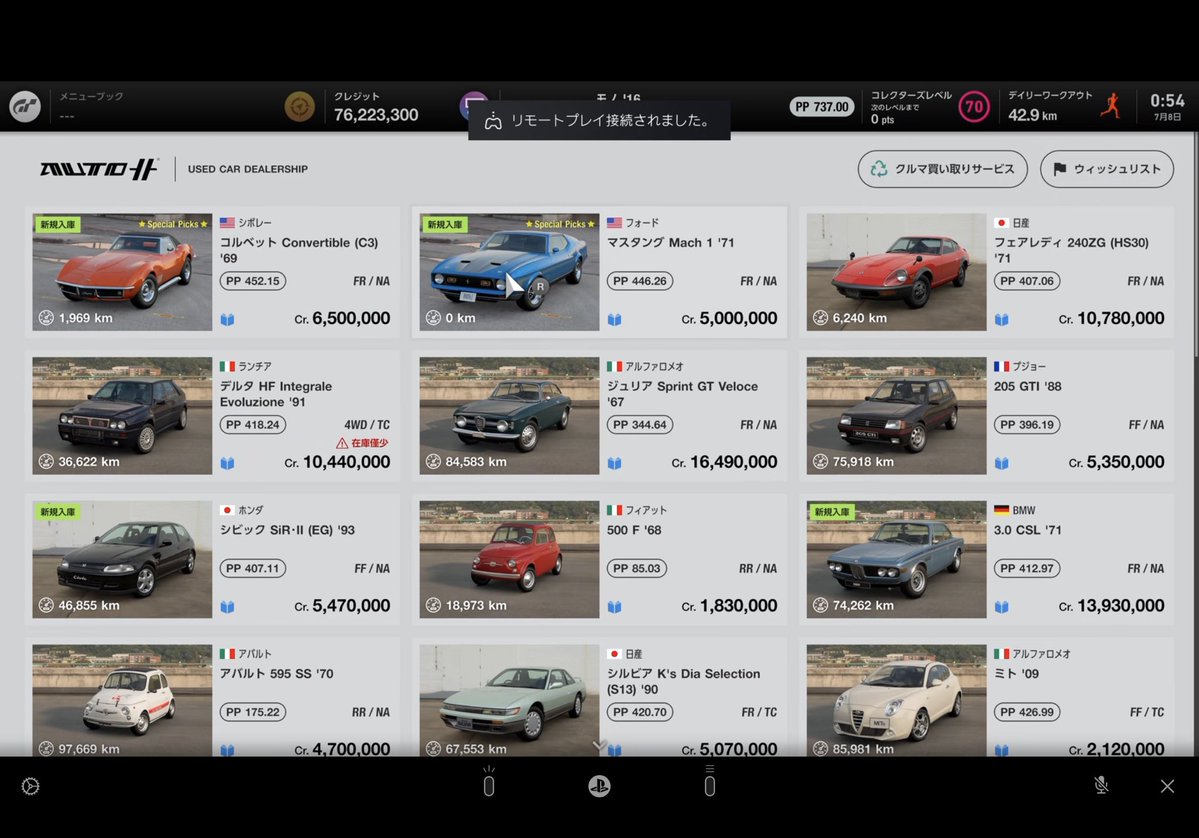Image resolution: width=1199 pixels, height=838 pixels.
Task: Click the page scrollbar on right edge
Action: (1194, 245)
